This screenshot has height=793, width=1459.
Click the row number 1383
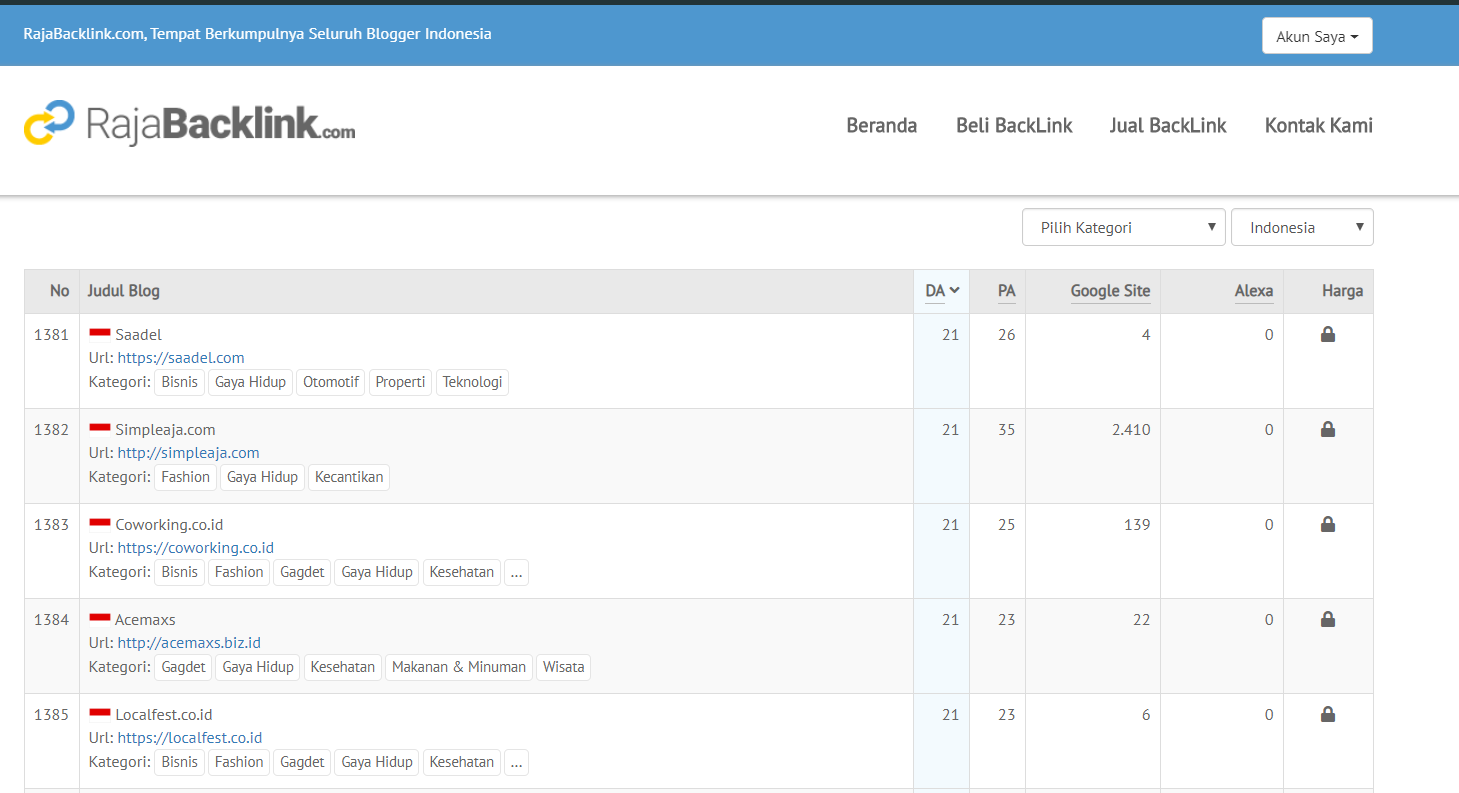pos(51,525)
